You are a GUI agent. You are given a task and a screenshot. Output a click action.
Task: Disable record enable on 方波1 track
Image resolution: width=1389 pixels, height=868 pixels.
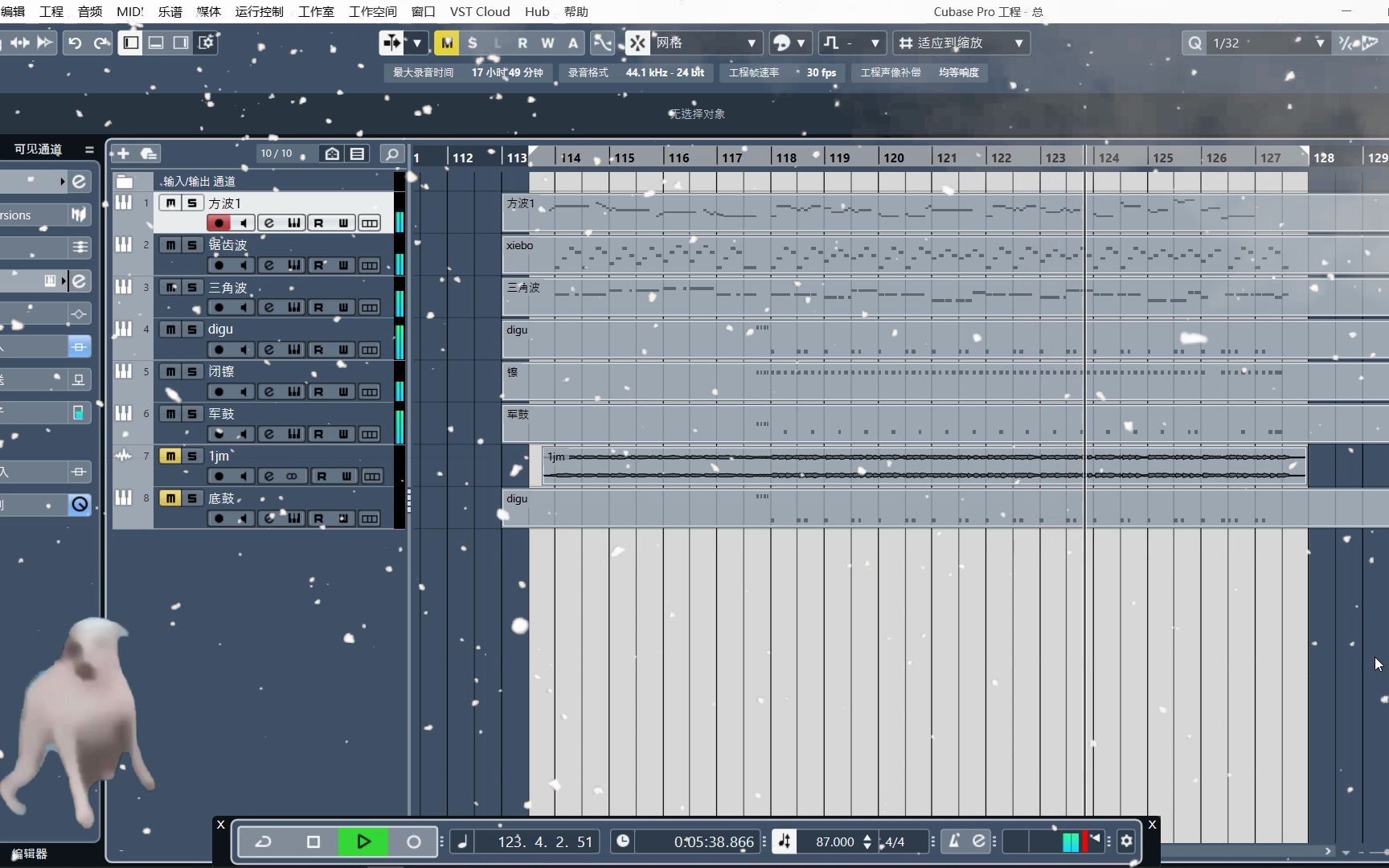pos(219,223)
